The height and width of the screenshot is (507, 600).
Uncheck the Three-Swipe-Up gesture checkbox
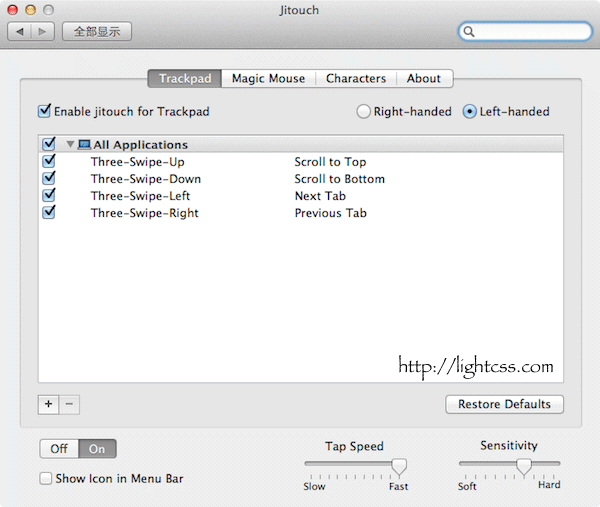coord(49,161)
